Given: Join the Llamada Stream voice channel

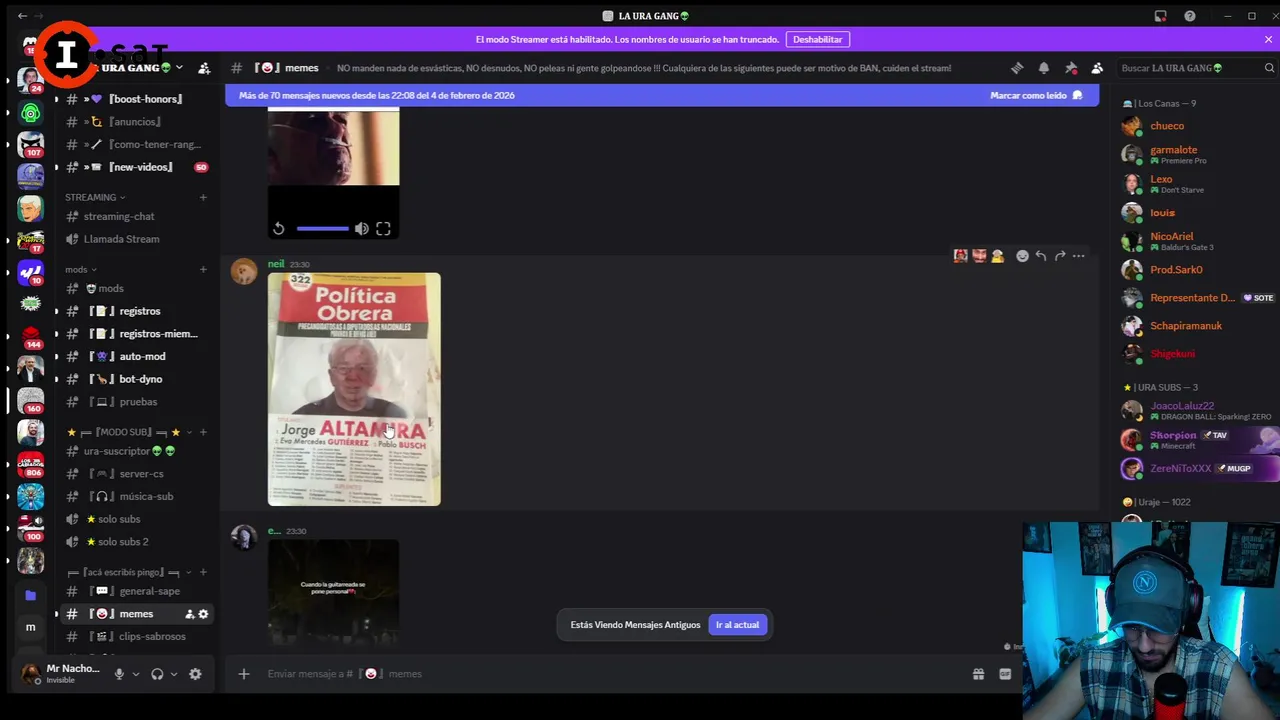Looking at the screenshot, I should pos(136,239).
